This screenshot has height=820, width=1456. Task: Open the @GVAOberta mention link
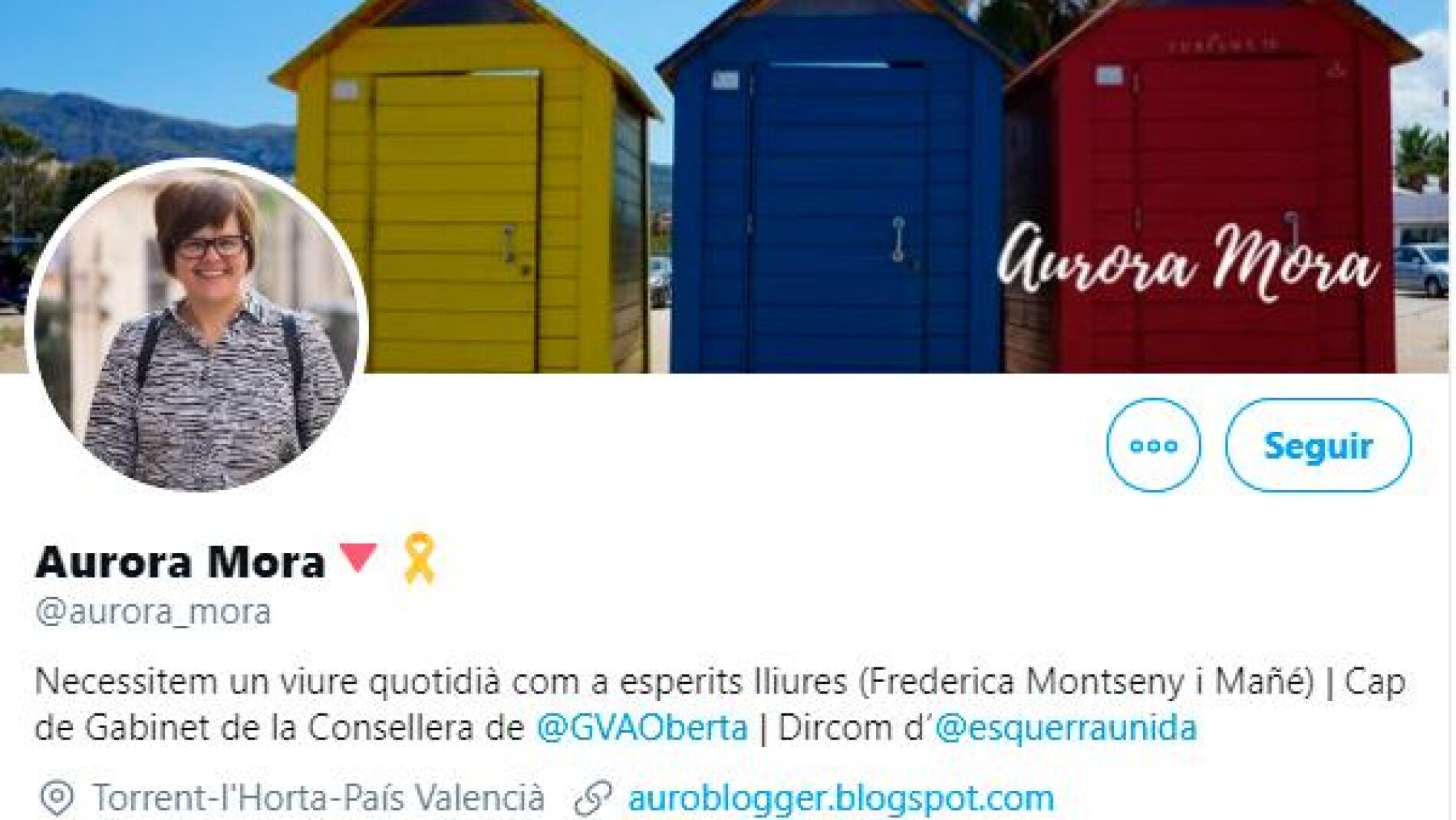point(641,727)
